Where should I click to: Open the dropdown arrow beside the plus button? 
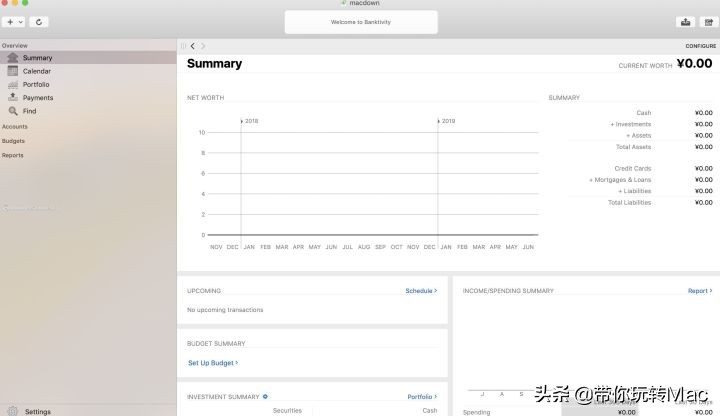21,22
